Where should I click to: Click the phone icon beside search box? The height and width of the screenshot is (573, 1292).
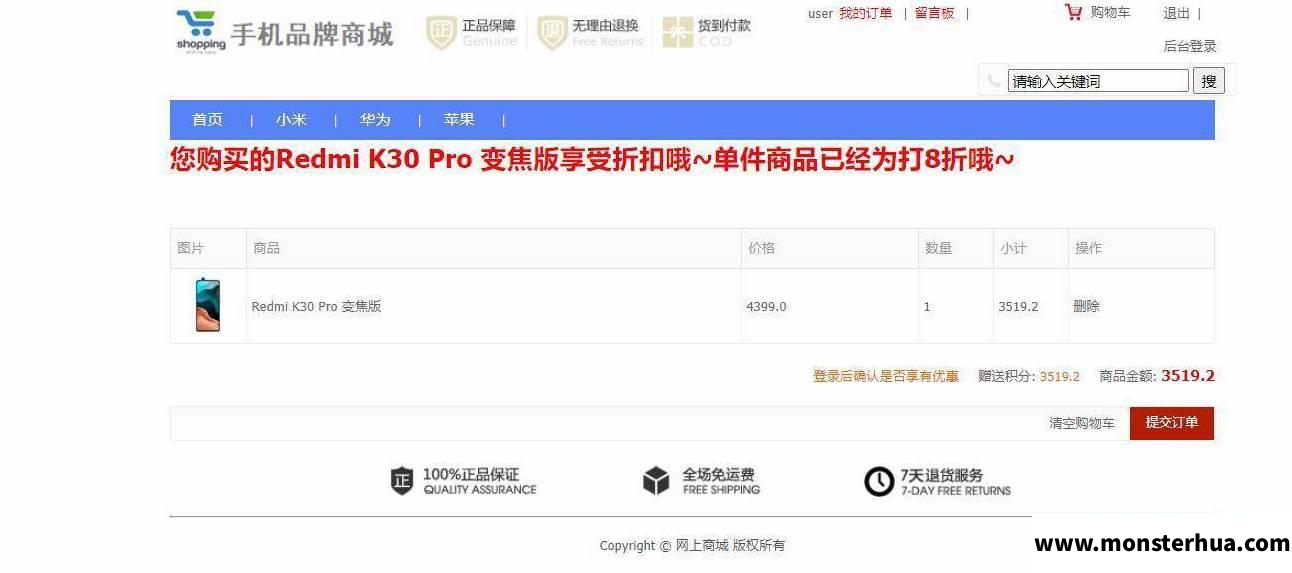pyautogui.click(x=993, y=81)
